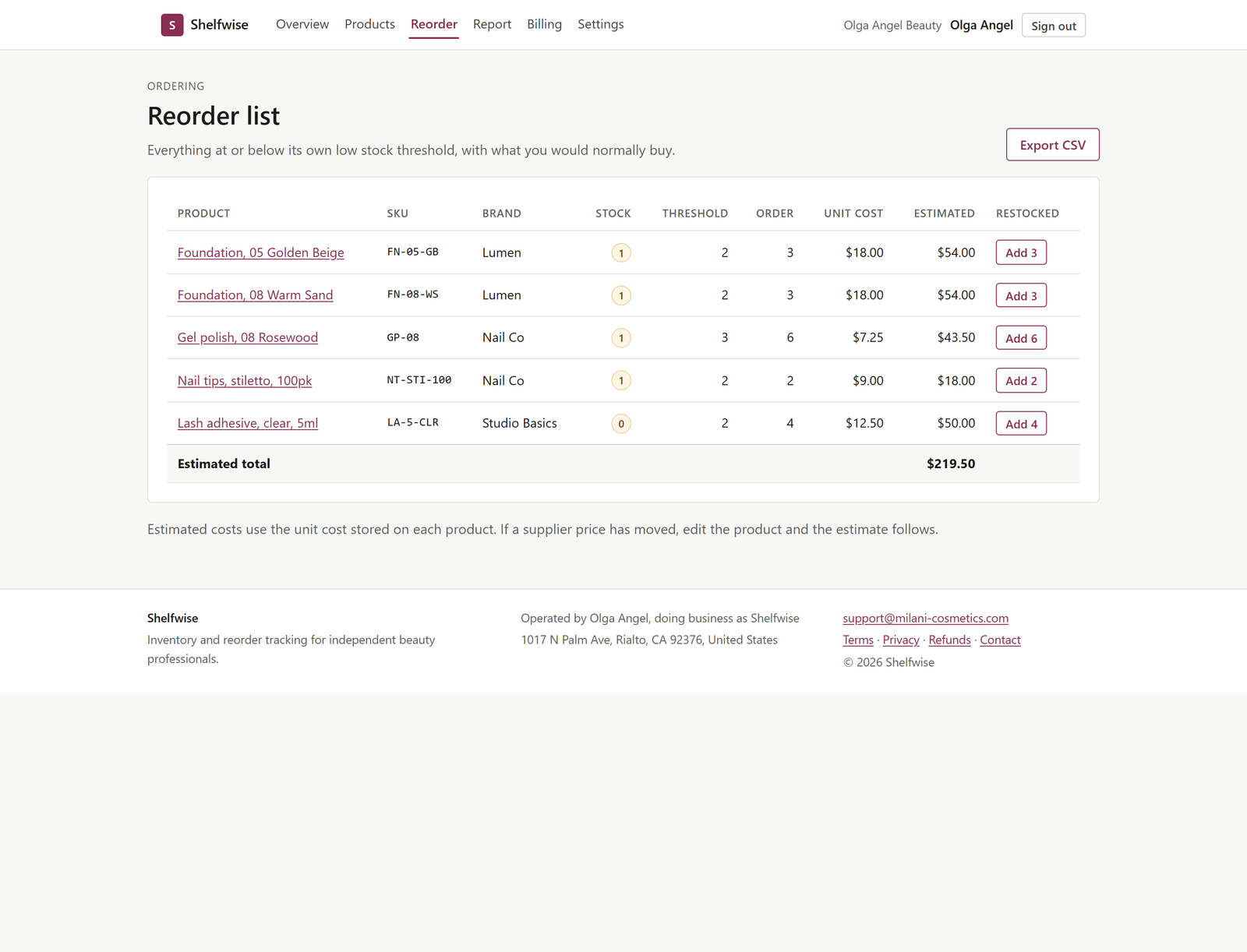Add 6 restock for Gel polish
This screenshot has height=952, width=1247.
tap(1021, 338)
